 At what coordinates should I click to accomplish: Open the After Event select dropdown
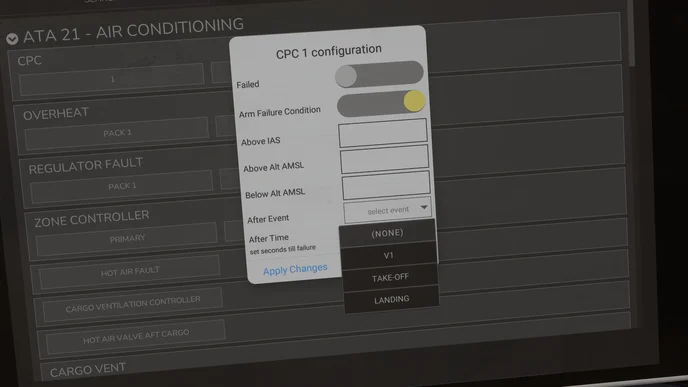click(x=387, y=211)
